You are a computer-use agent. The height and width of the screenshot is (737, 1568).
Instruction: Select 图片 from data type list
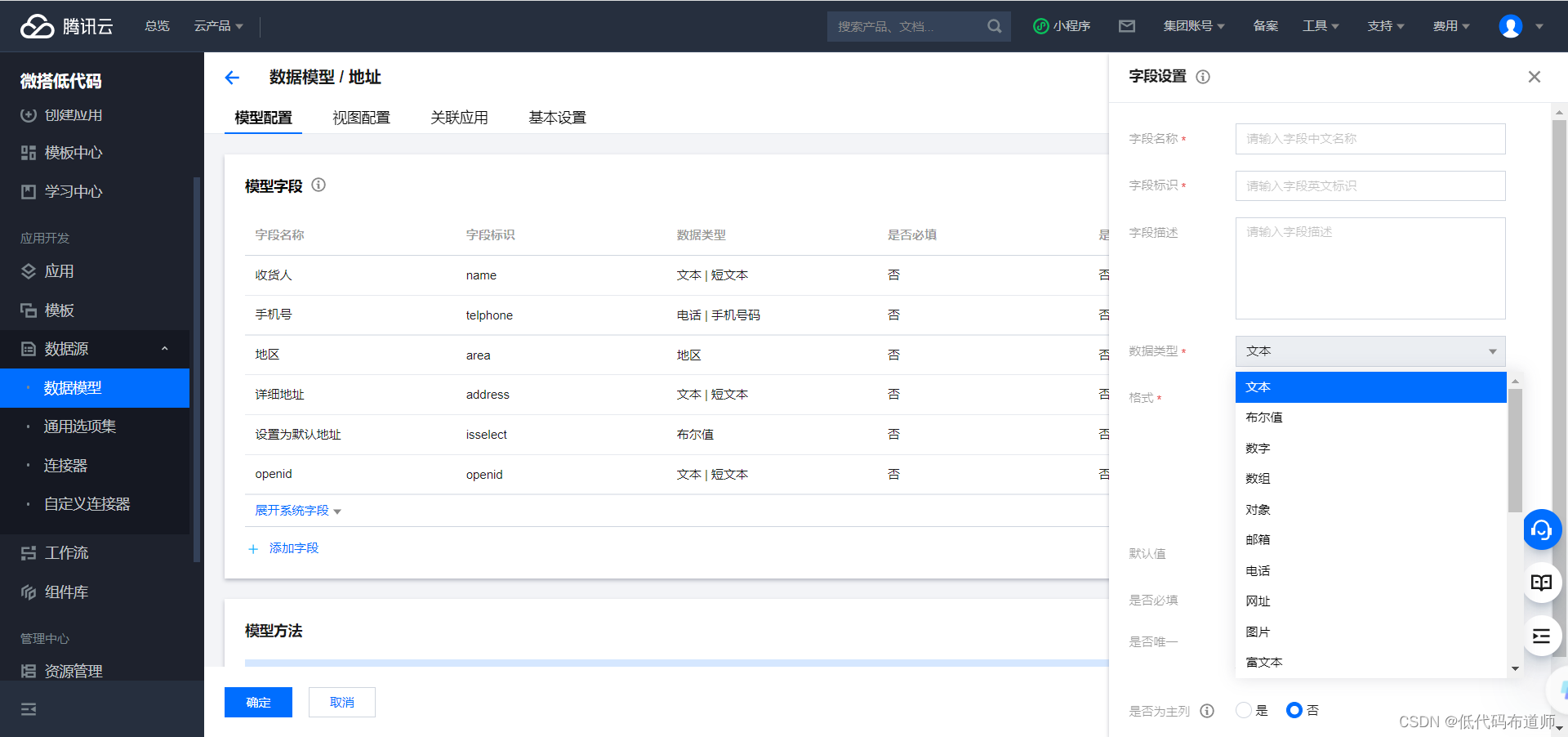(1370, 632)
